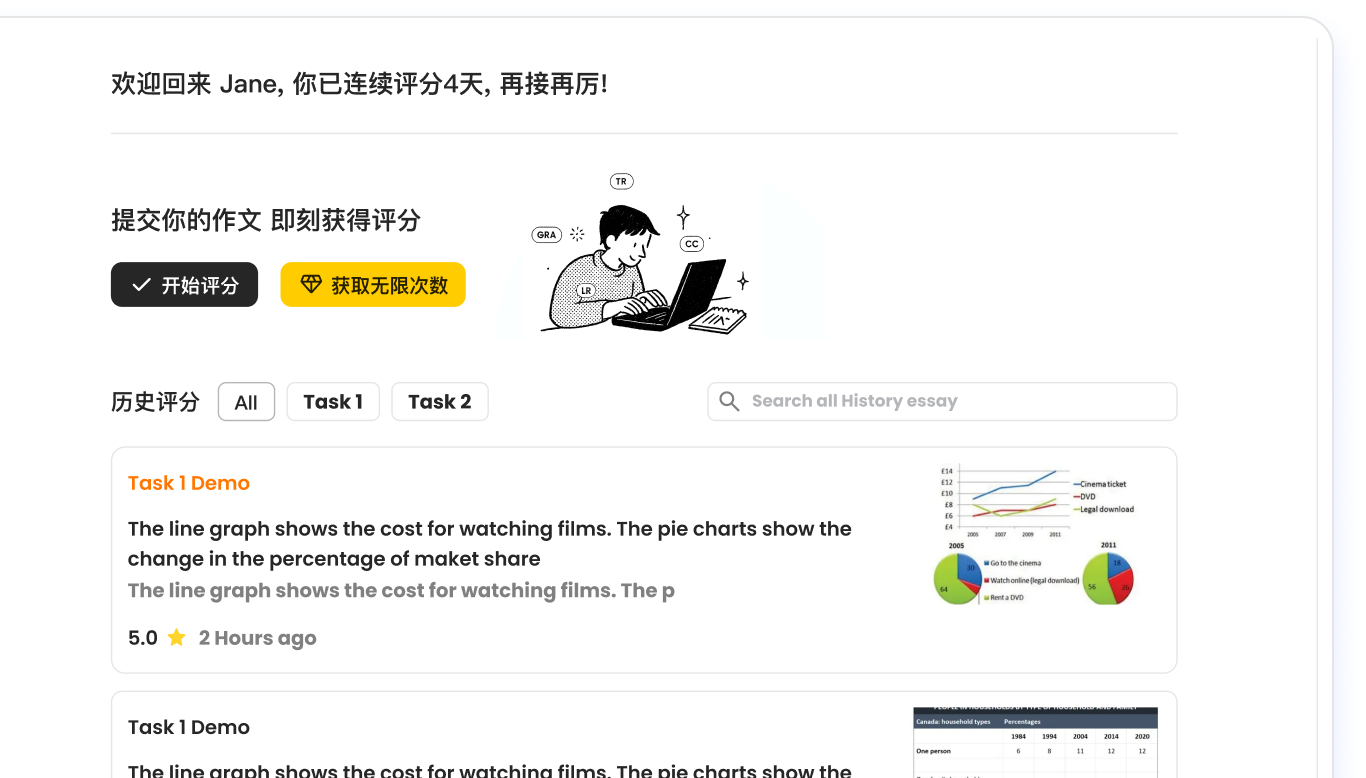Open the Canada household types table thumbnail

(1036, 742)
